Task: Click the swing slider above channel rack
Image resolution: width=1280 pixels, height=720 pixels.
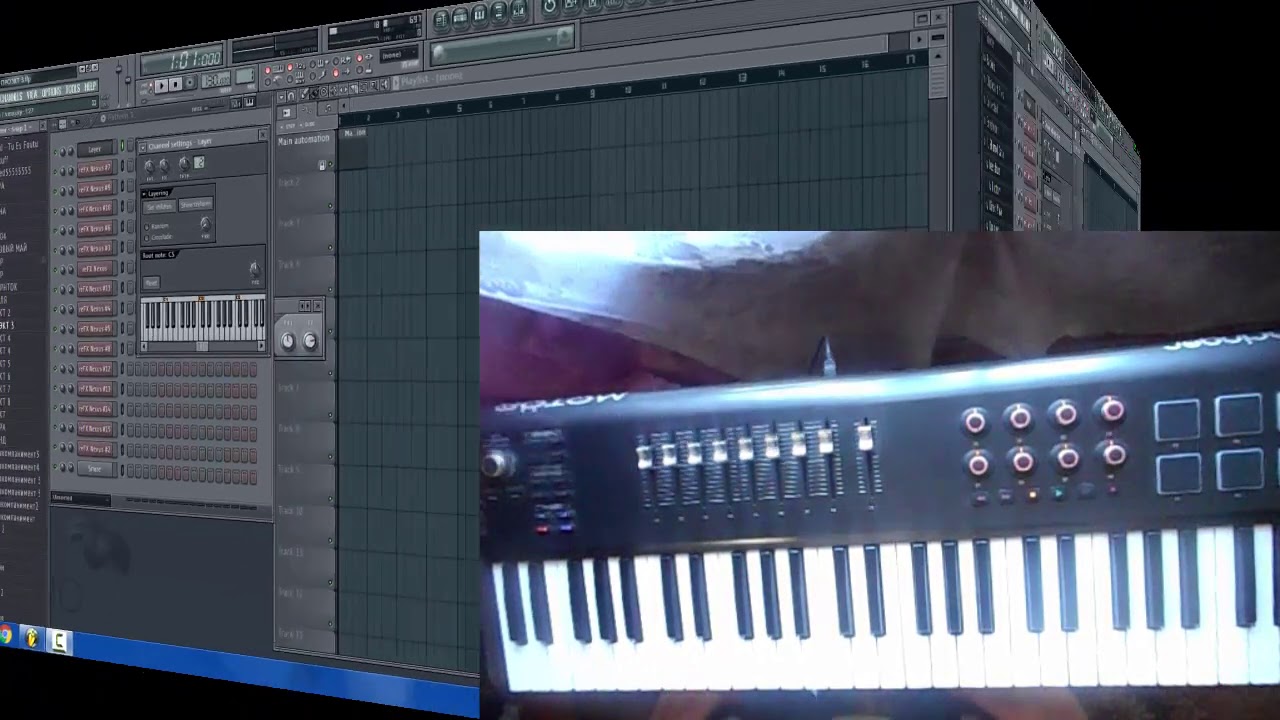Action: click(215, 106)
